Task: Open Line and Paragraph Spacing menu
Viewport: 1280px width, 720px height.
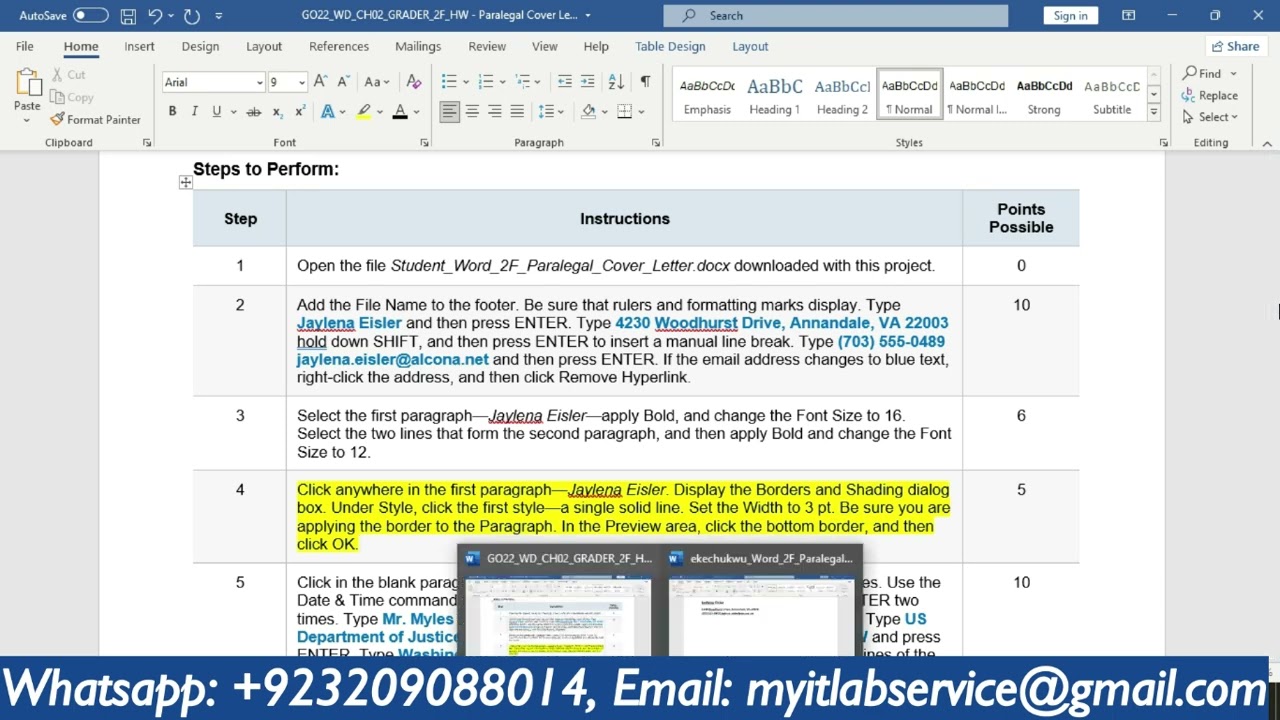Action: [546, 111]
